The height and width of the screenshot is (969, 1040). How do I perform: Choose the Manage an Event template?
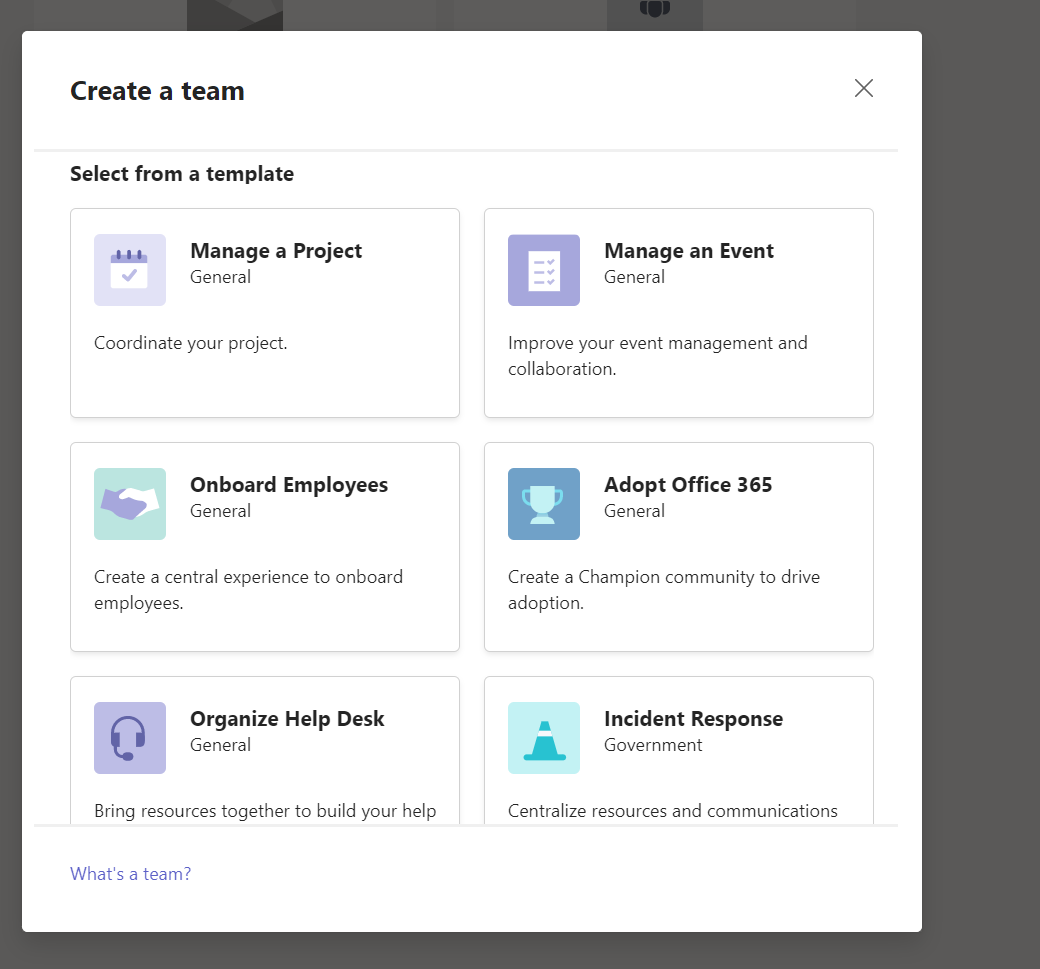click(x=678, y=312)
